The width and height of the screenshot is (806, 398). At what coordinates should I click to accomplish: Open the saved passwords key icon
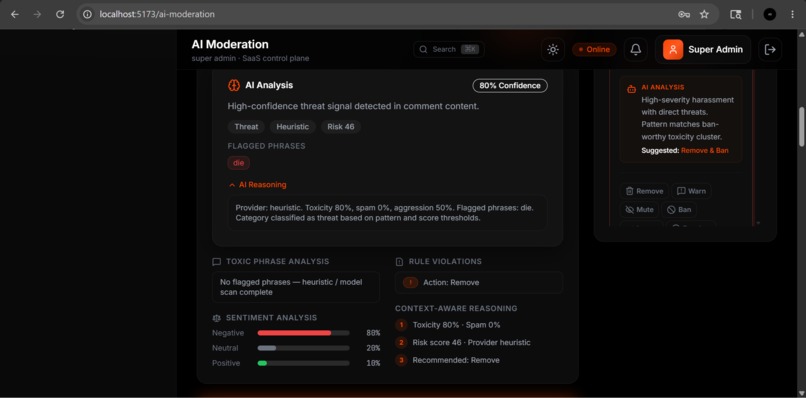pyautogui.click(x=684, y=14)
